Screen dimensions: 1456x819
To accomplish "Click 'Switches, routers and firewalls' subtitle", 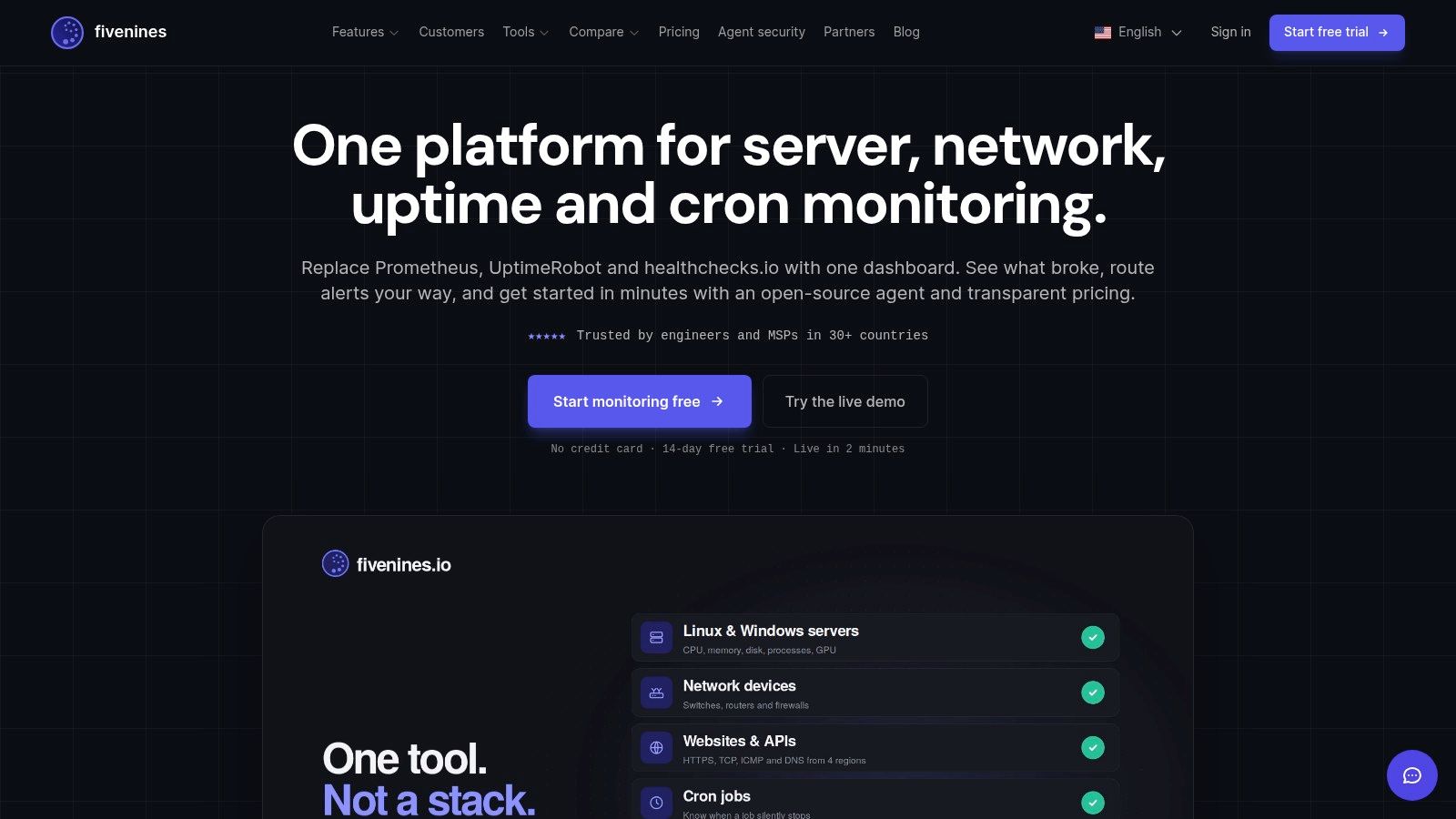I will [x=745, y=705].
